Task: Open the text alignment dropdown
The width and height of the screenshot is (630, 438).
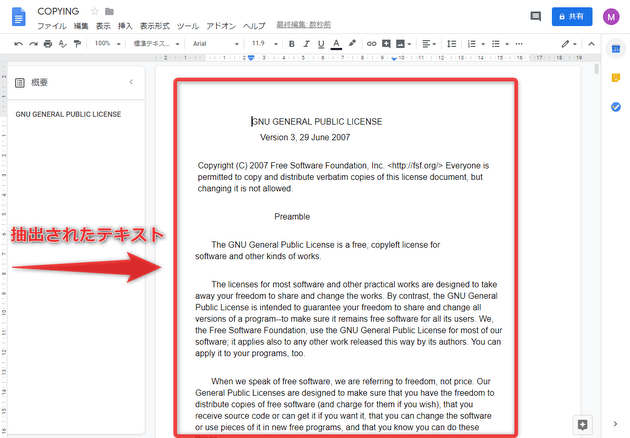Action: point(429,44)
